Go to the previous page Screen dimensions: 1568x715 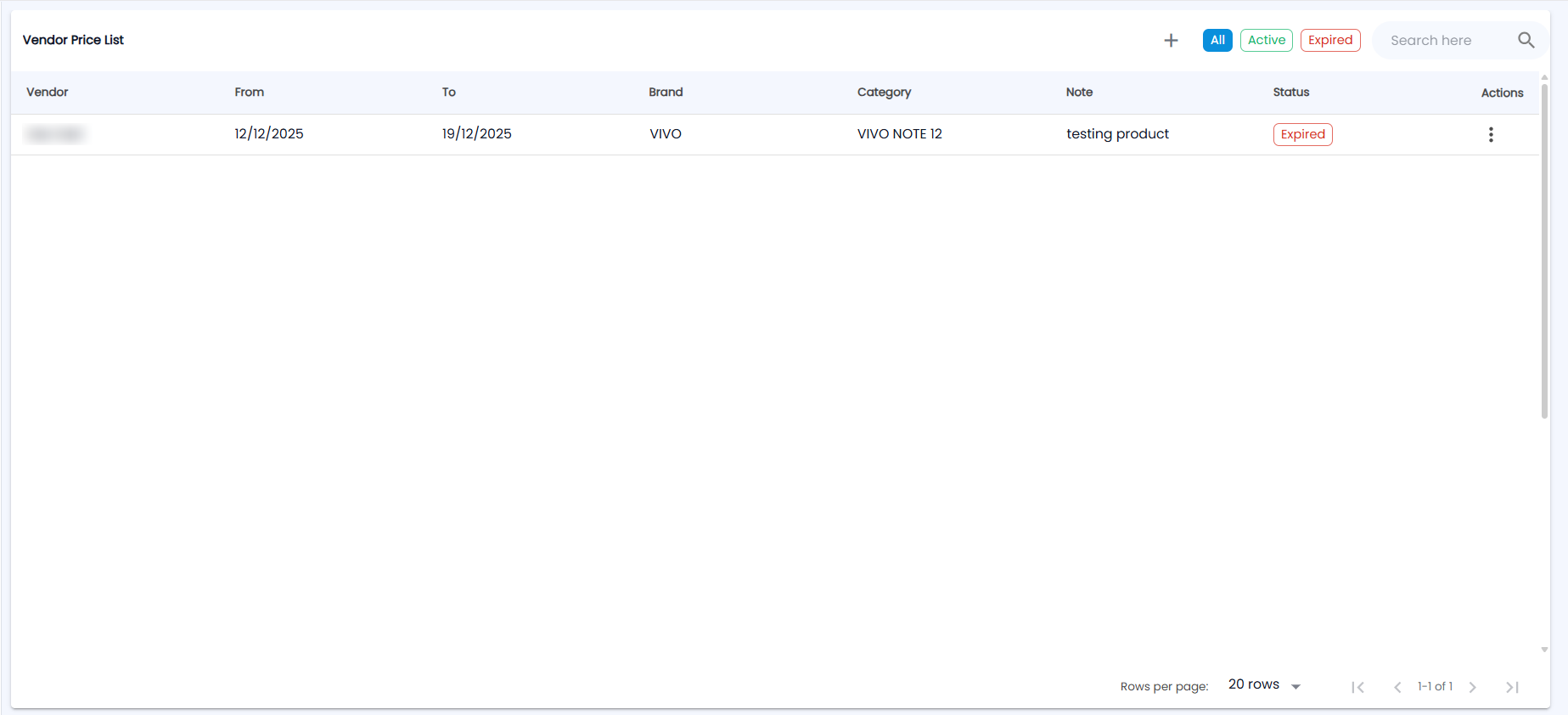point(1397,687)
